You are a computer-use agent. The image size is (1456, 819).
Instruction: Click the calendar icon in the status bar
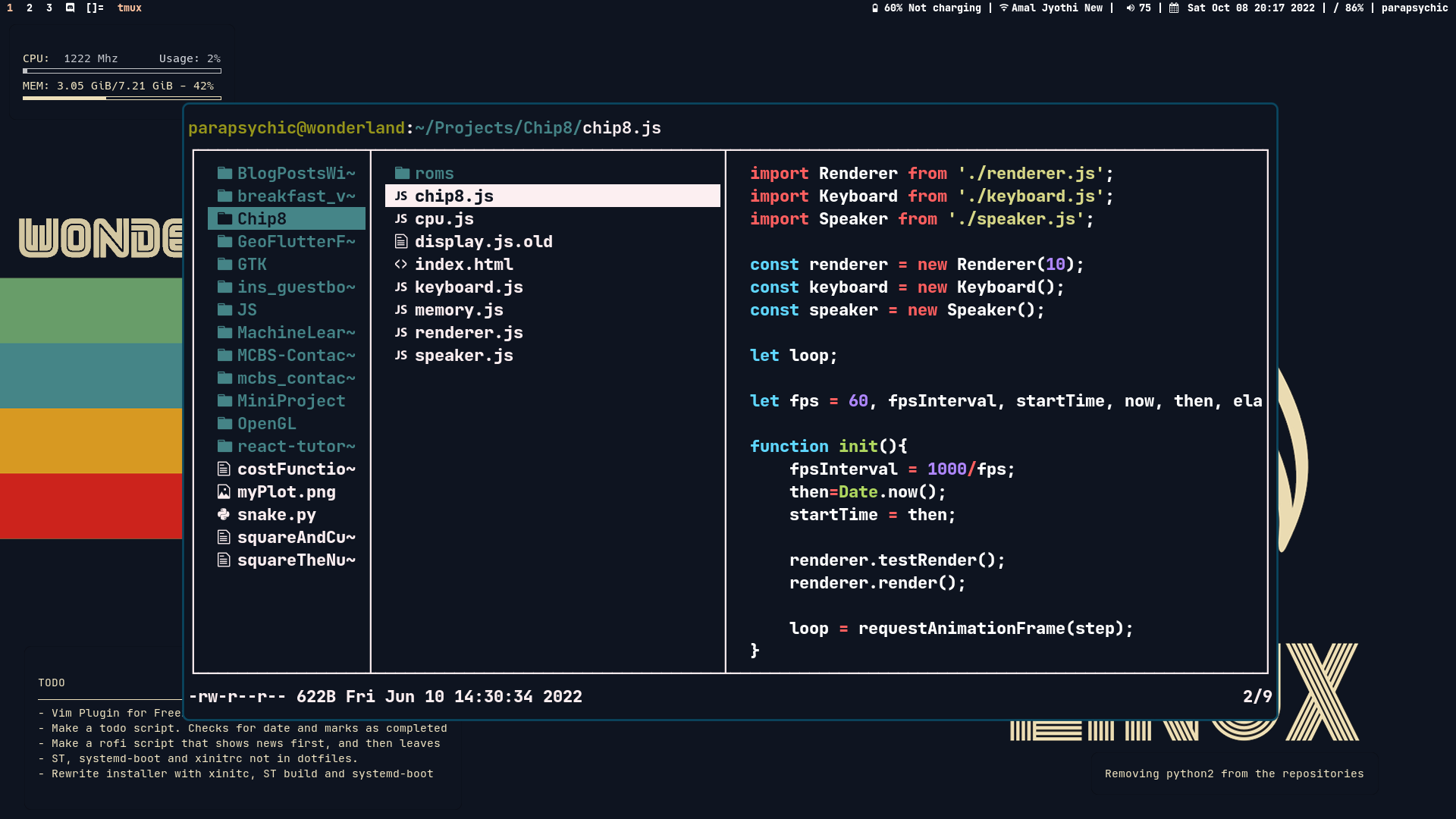[1174, 8]
